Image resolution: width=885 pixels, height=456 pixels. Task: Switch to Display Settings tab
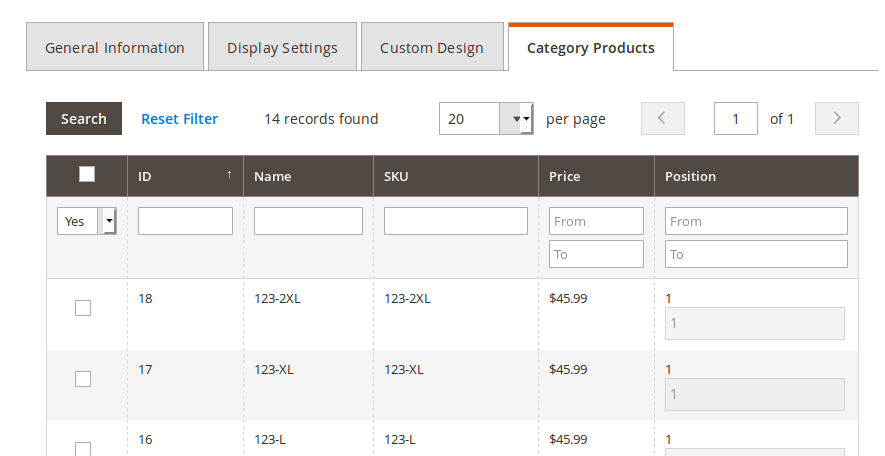pos(282,47)
